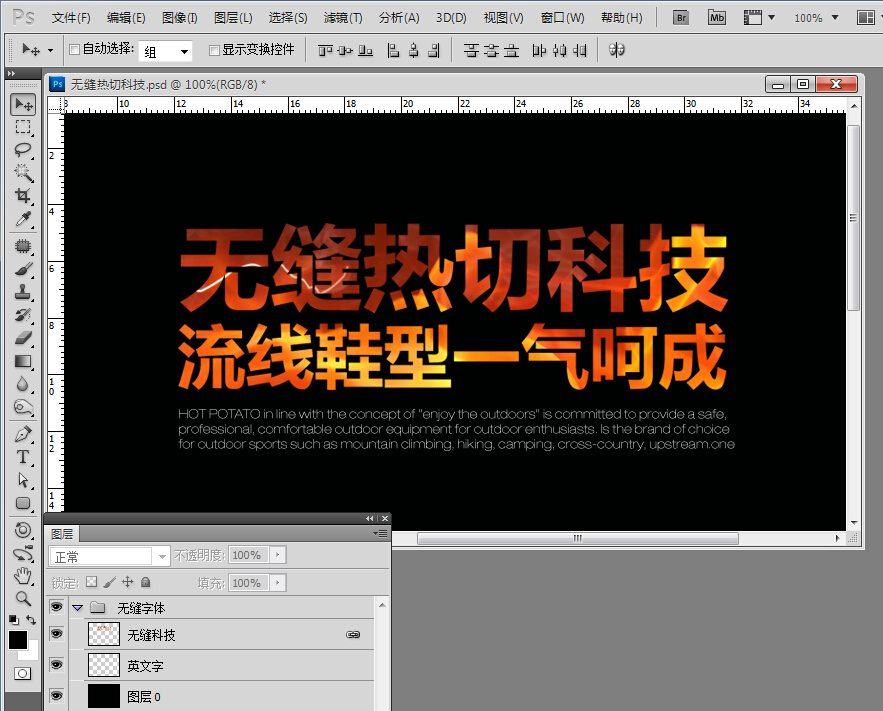The image size is (883, 711).
Task: Select the 3D Rotate tool
Action: [23, 530]
